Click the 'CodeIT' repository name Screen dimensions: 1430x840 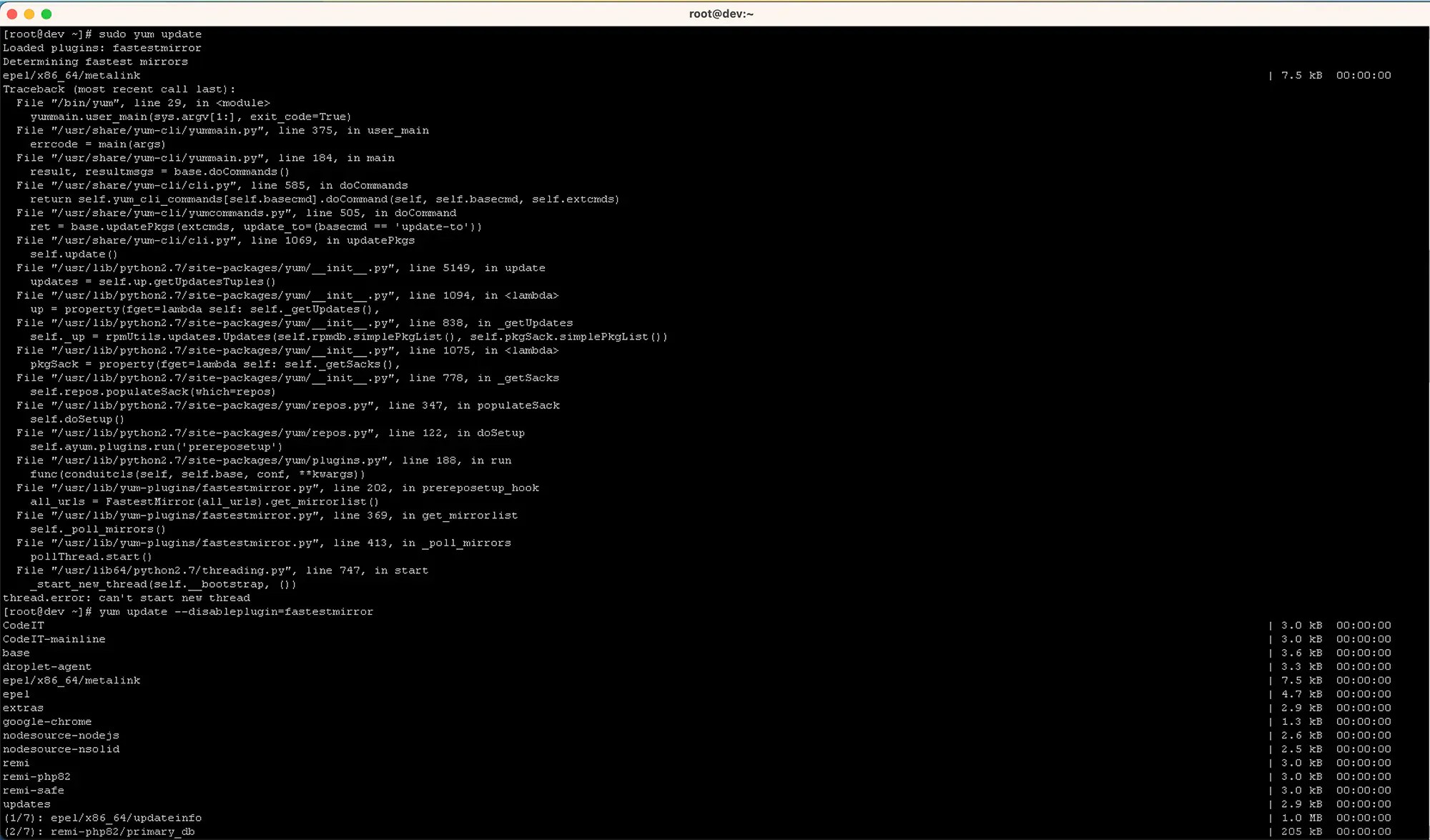24,625
